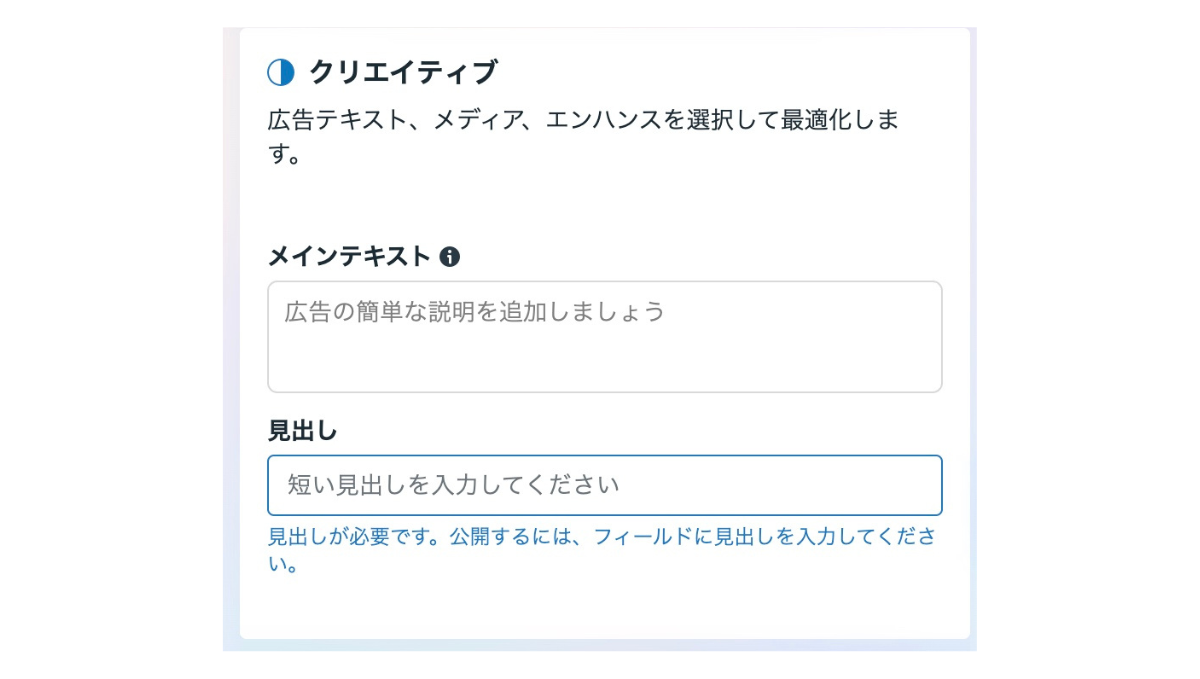
Task: Select the クリエイティブ section heading
Action: tap(403, 73)
